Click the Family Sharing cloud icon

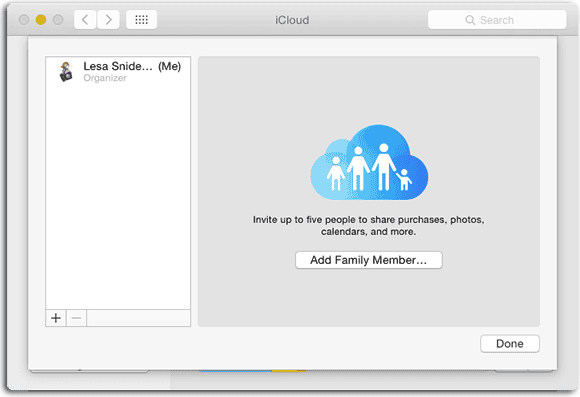click(x=369, y=162)
